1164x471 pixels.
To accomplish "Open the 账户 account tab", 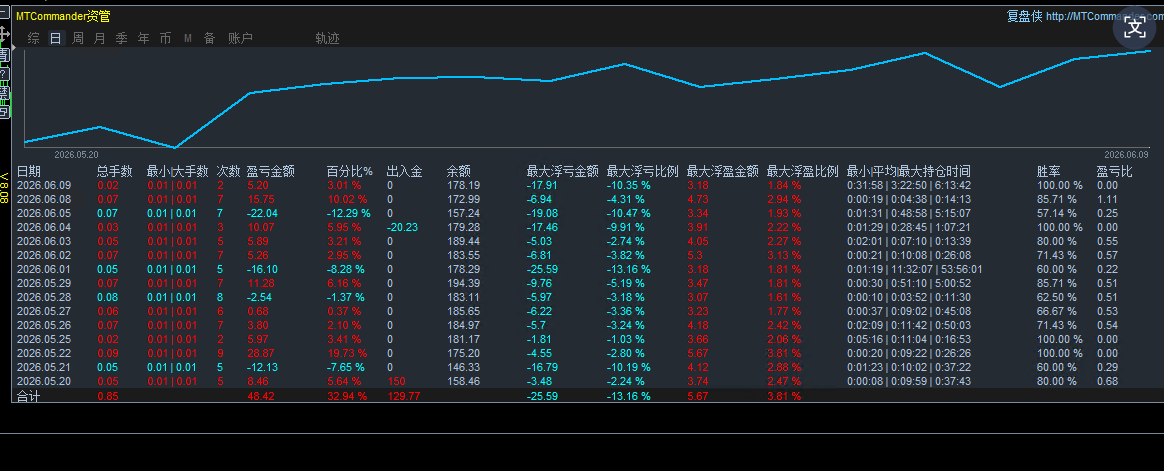I will (241, 39).
